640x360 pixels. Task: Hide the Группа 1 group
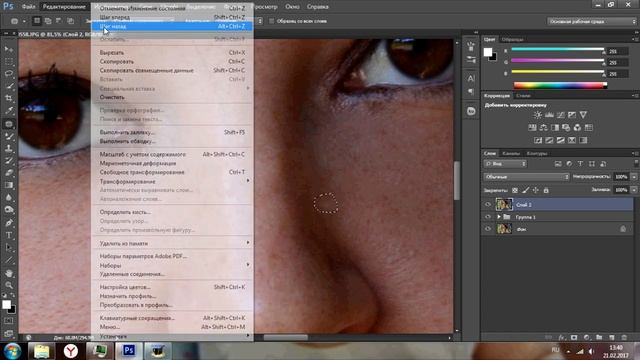click(488, 217)
